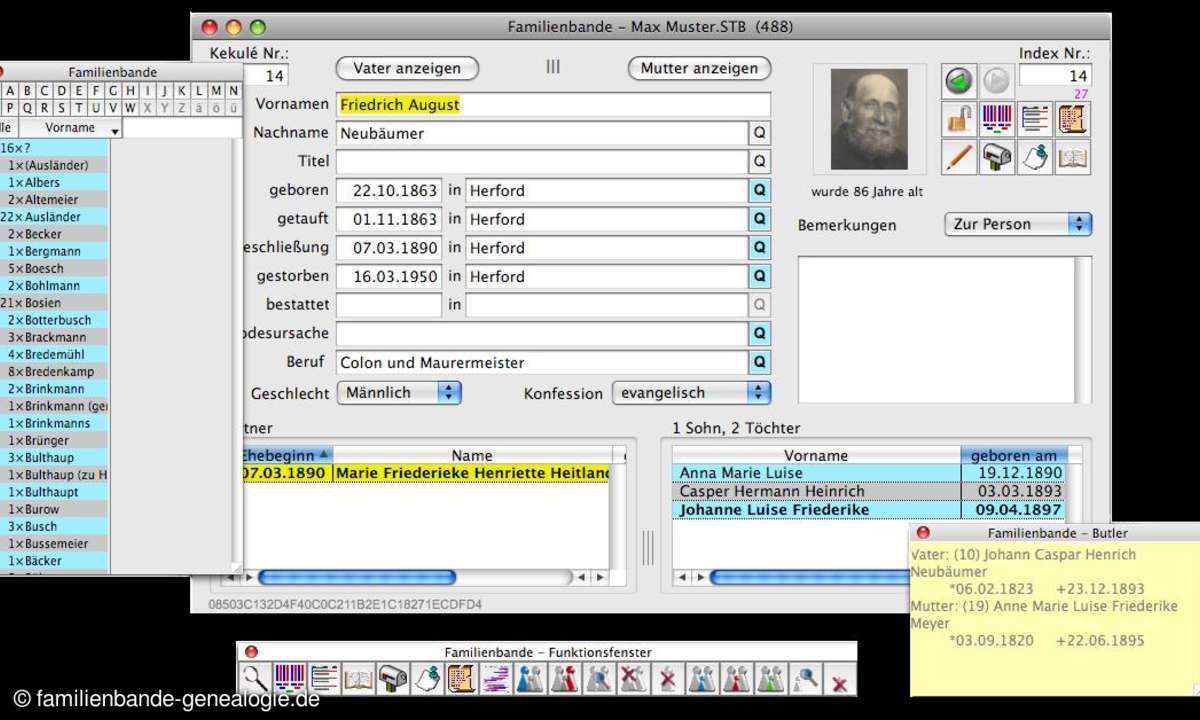Open the book icon in Funktionsfenster
The height and width of the screenshot is (720, 1200).
click(358, 679)
